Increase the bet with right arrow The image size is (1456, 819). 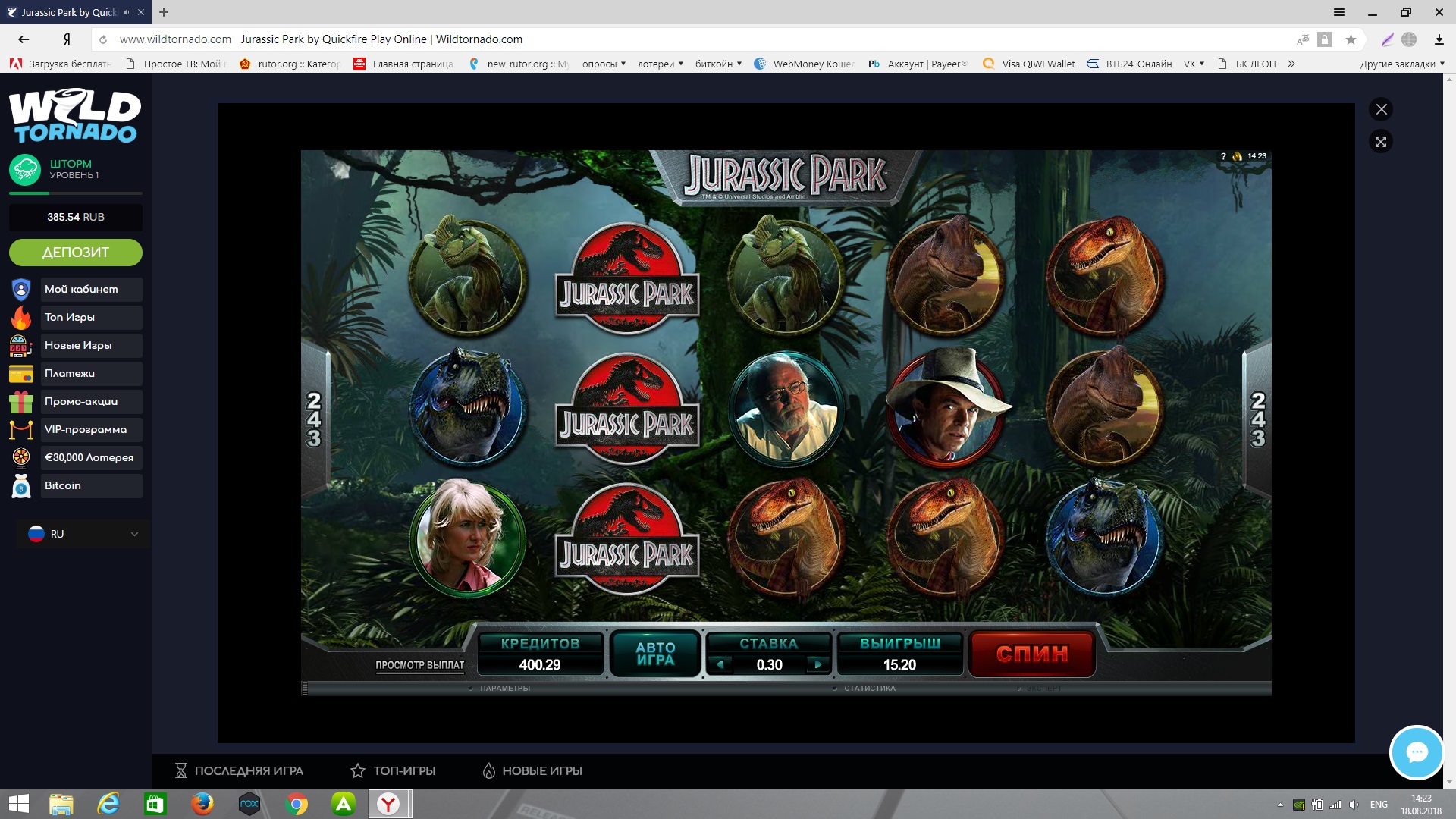[817, 664]
